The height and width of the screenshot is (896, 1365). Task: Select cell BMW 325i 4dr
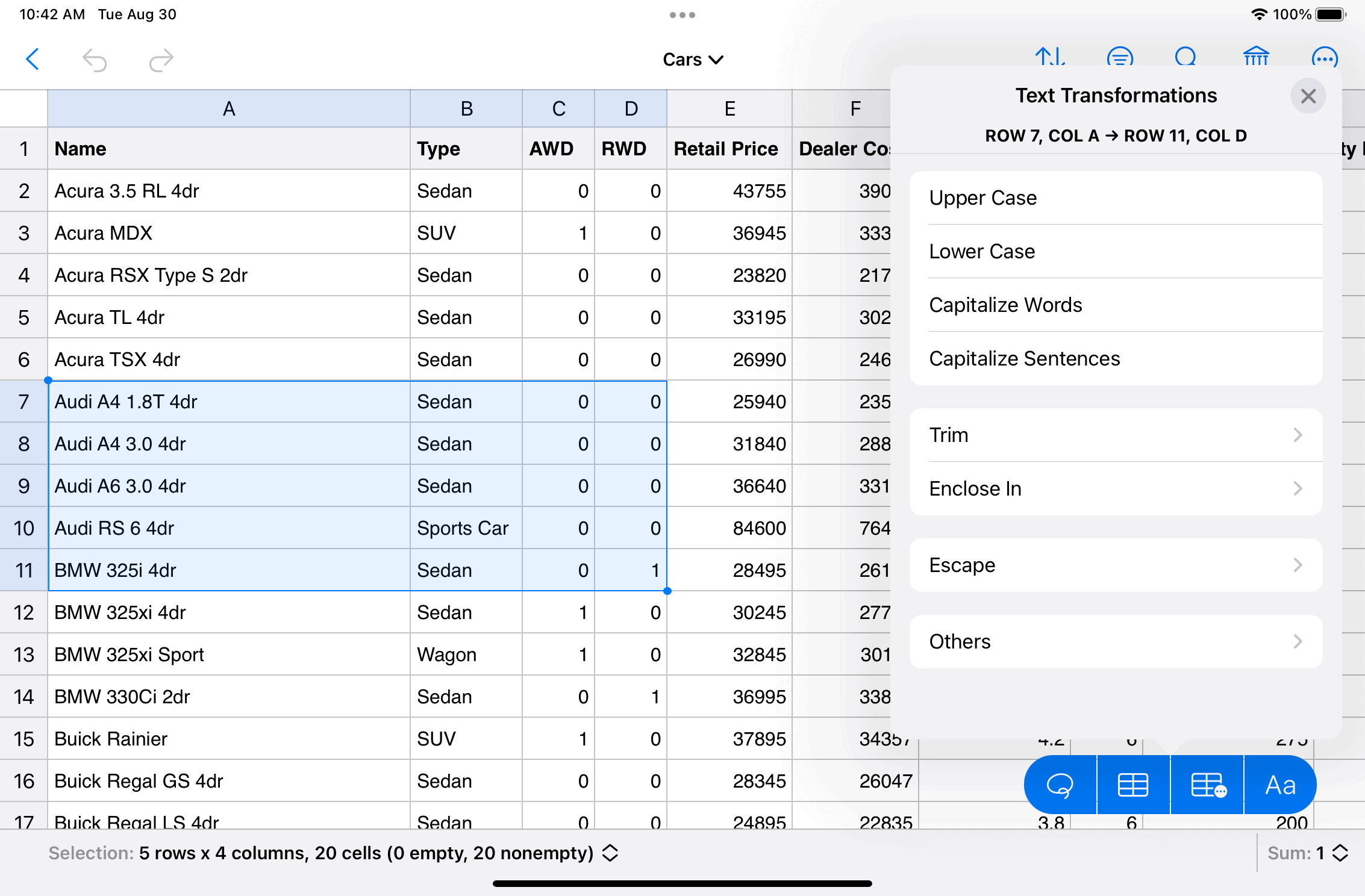pyautogui.click(x=229, y=570)
